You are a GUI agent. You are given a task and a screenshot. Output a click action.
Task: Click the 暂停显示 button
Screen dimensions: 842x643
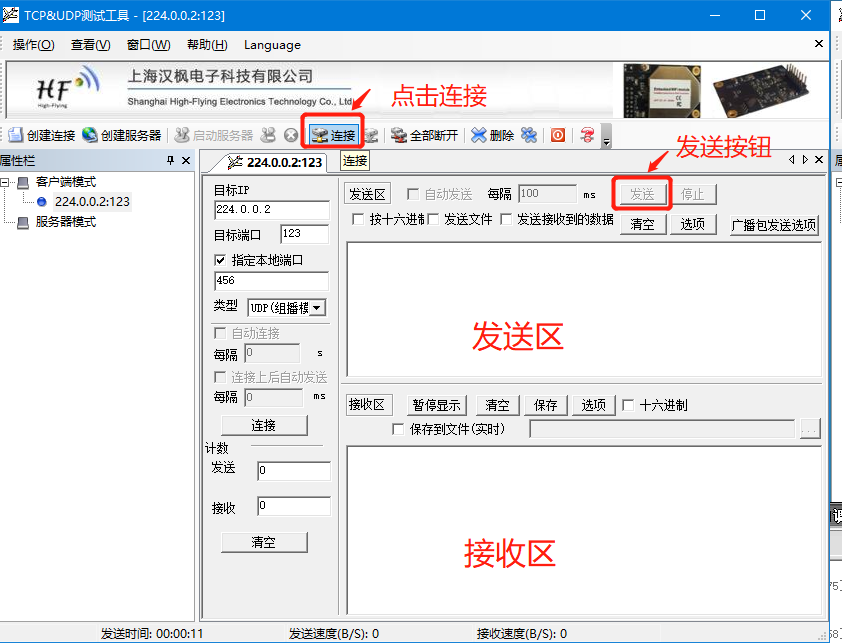click(x=437, y=405)
